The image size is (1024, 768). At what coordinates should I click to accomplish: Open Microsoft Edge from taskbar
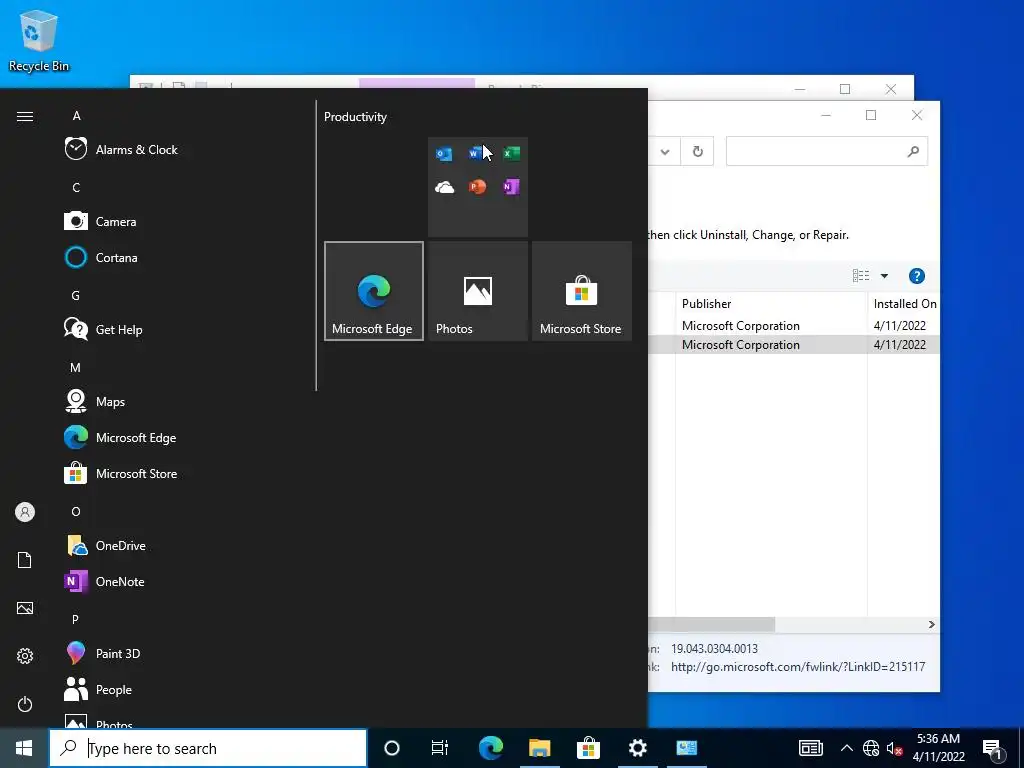[491, 748]
